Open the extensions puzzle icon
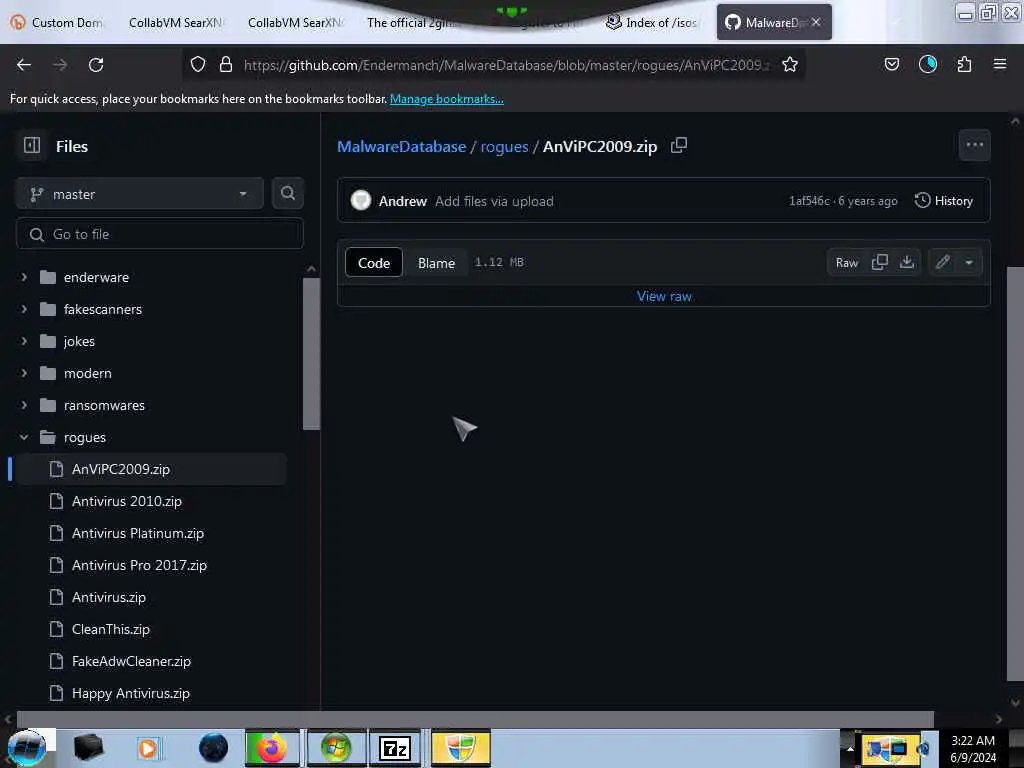 pyautogui.click(x=964, y=64)
